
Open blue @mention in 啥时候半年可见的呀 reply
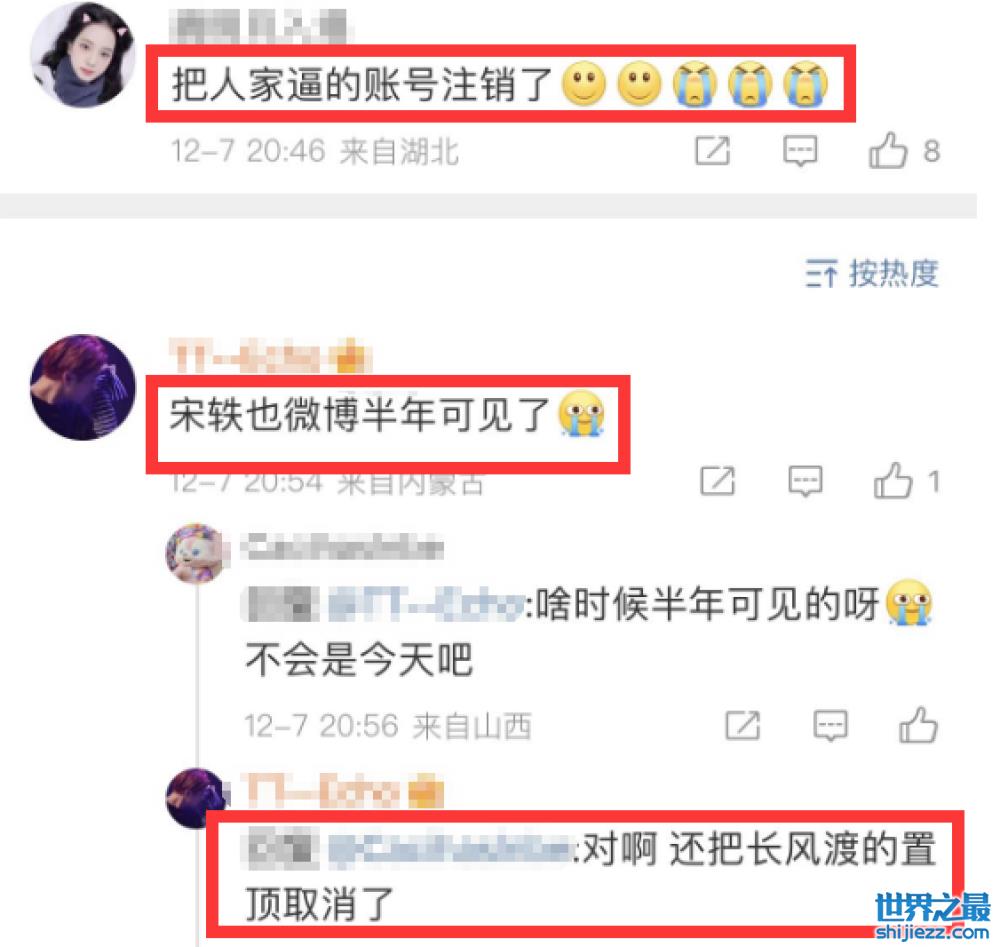[427, 605]
